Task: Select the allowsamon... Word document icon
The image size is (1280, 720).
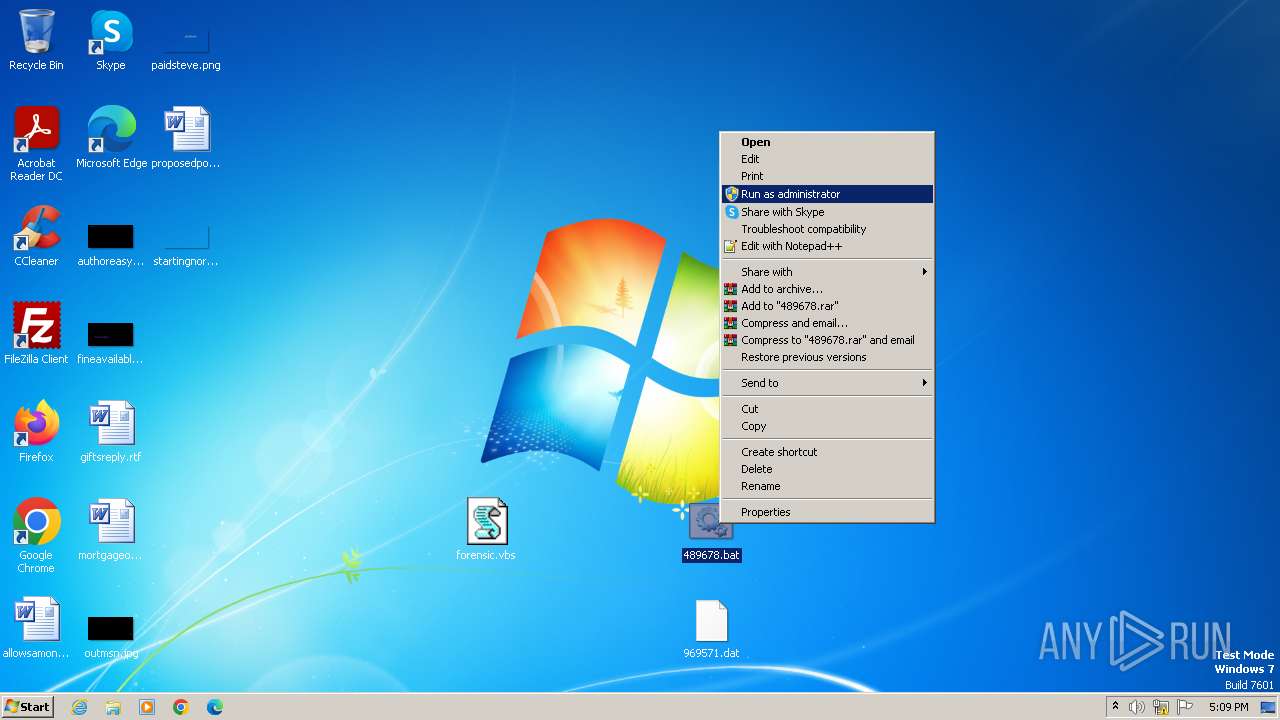Action: 36,627
